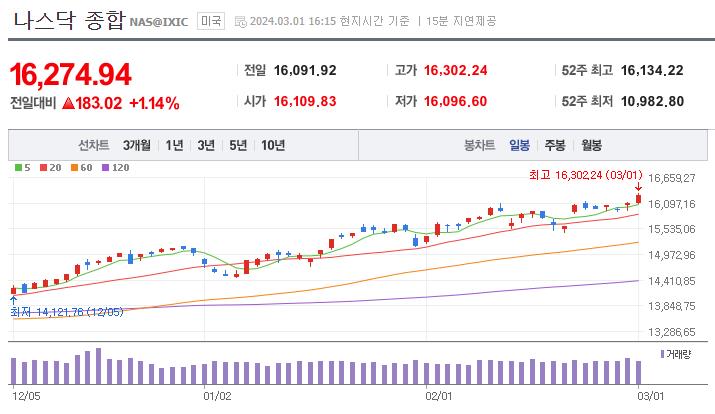Click the first red candlestick on 12/05
Image resolution: width=715 pixels, height=414 pixels.
point(14,290)
